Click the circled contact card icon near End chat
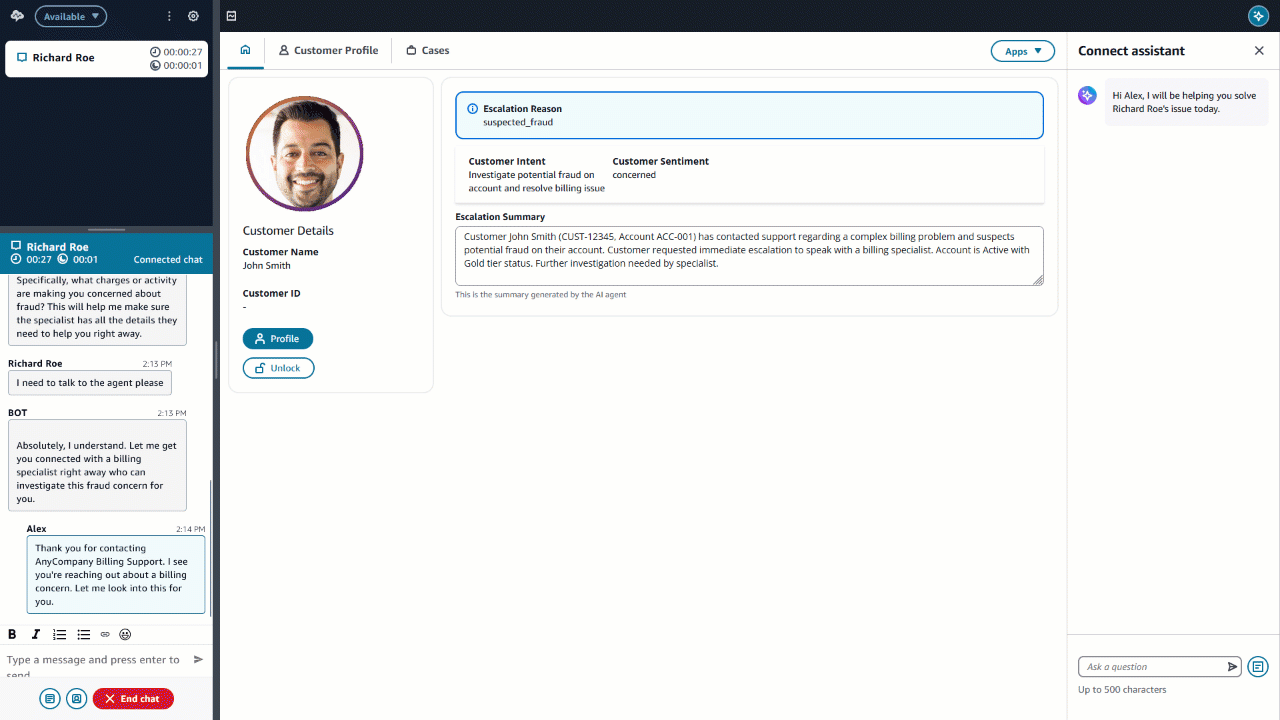 pyautogui.click(x=76, y=698)
